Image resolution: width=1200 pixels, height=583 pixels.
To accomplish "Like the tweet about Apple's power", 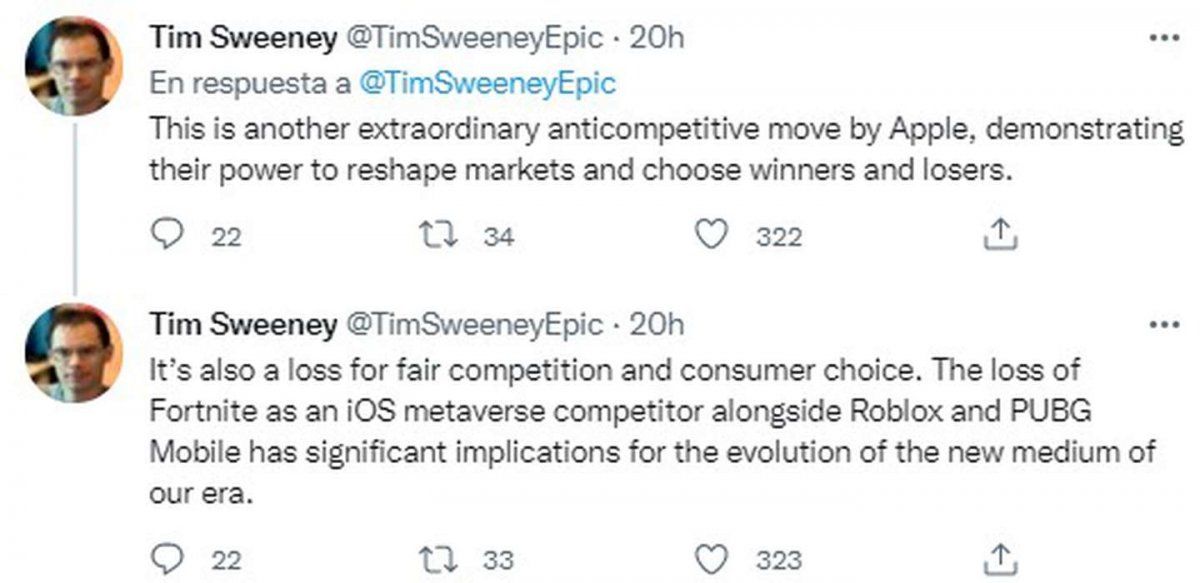I will point(709,236).
